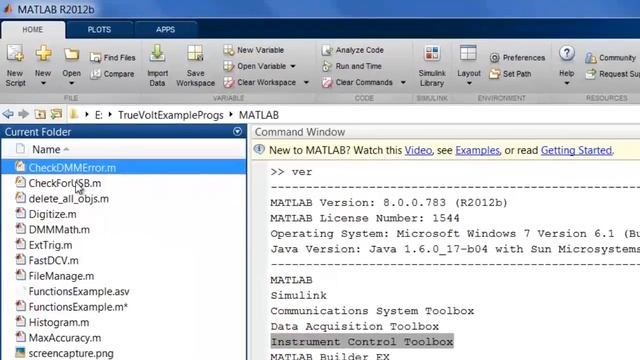
Task: Create a New Script
Action: 16,65
